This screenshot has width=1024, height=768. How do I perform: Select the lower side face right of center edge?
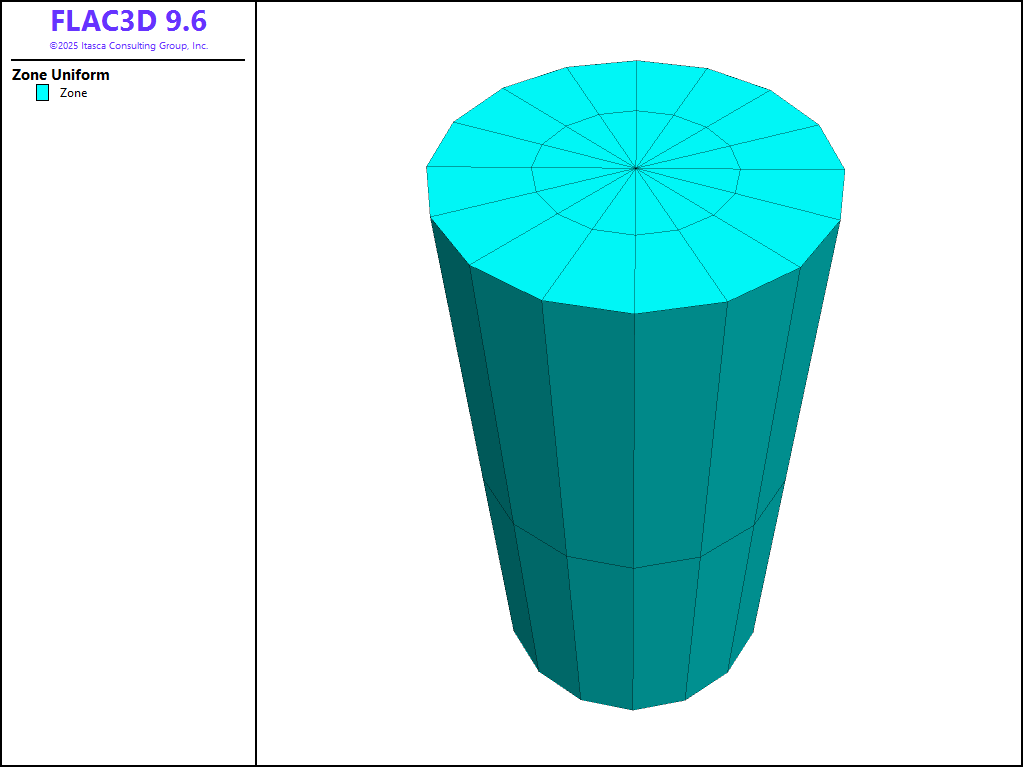pos(662,630)
